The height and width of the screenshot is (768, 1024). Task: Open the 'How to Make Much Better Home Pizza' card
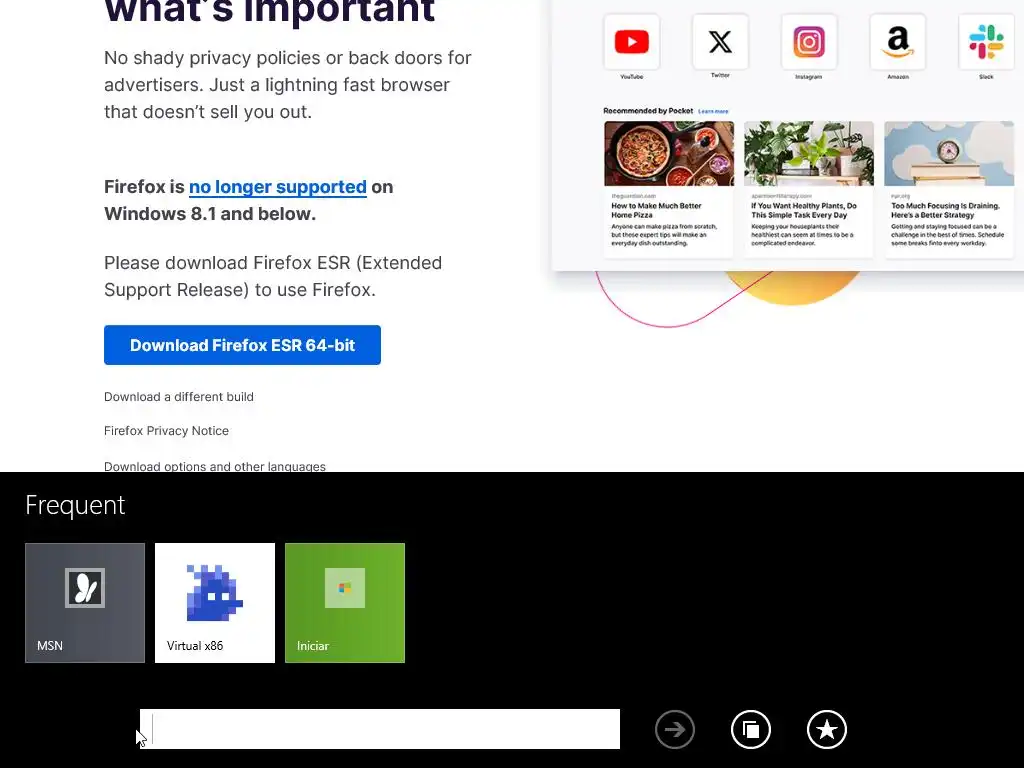[669, 189]
